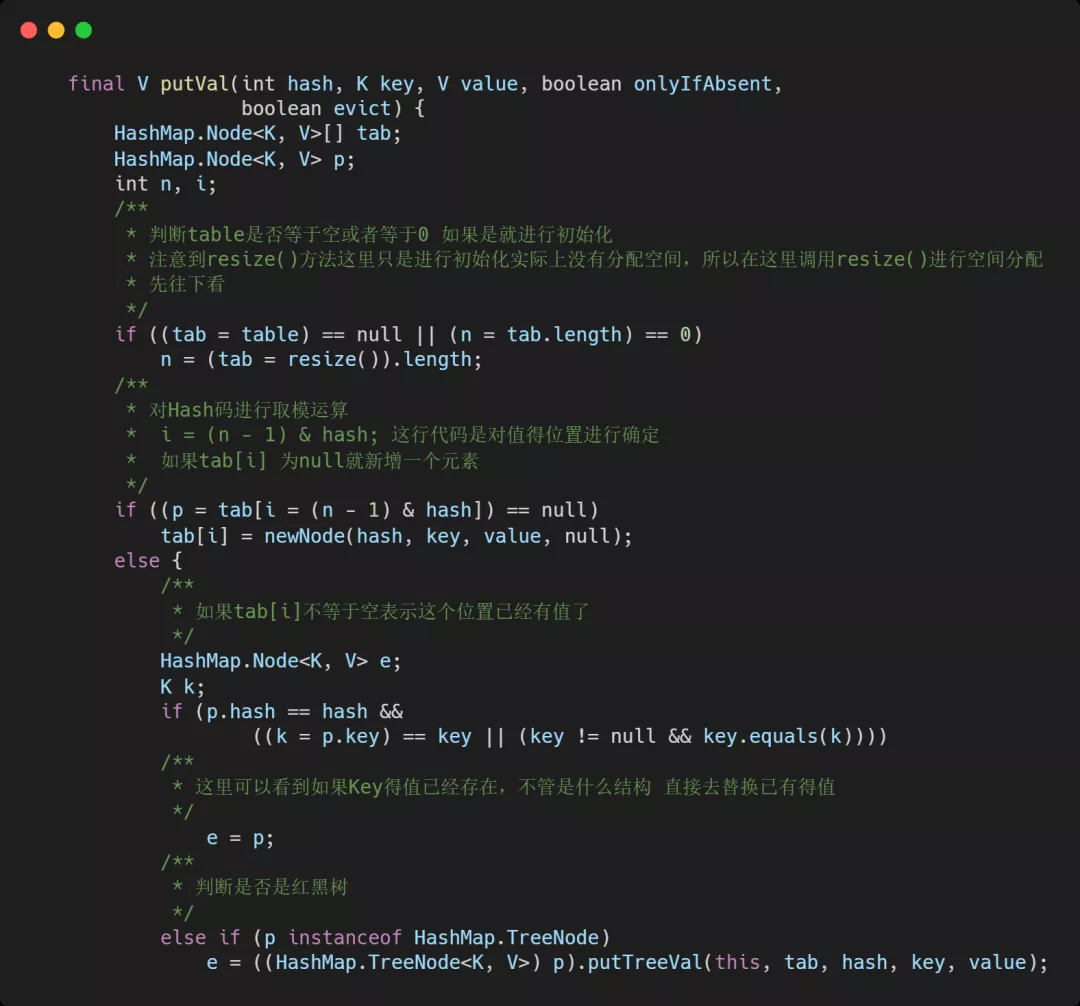This screenshot has width=1080, height=1006.
Task: Click the yellow minimize window dot
Action: point(56,30)
